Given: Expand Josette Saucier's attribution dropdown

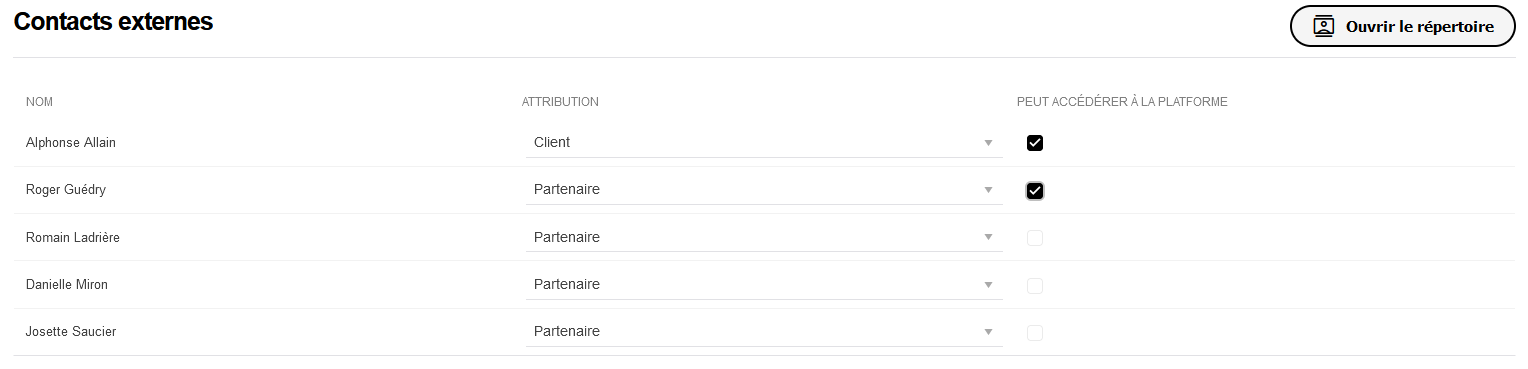Looking at the screenshot, I should coord(764,331).
